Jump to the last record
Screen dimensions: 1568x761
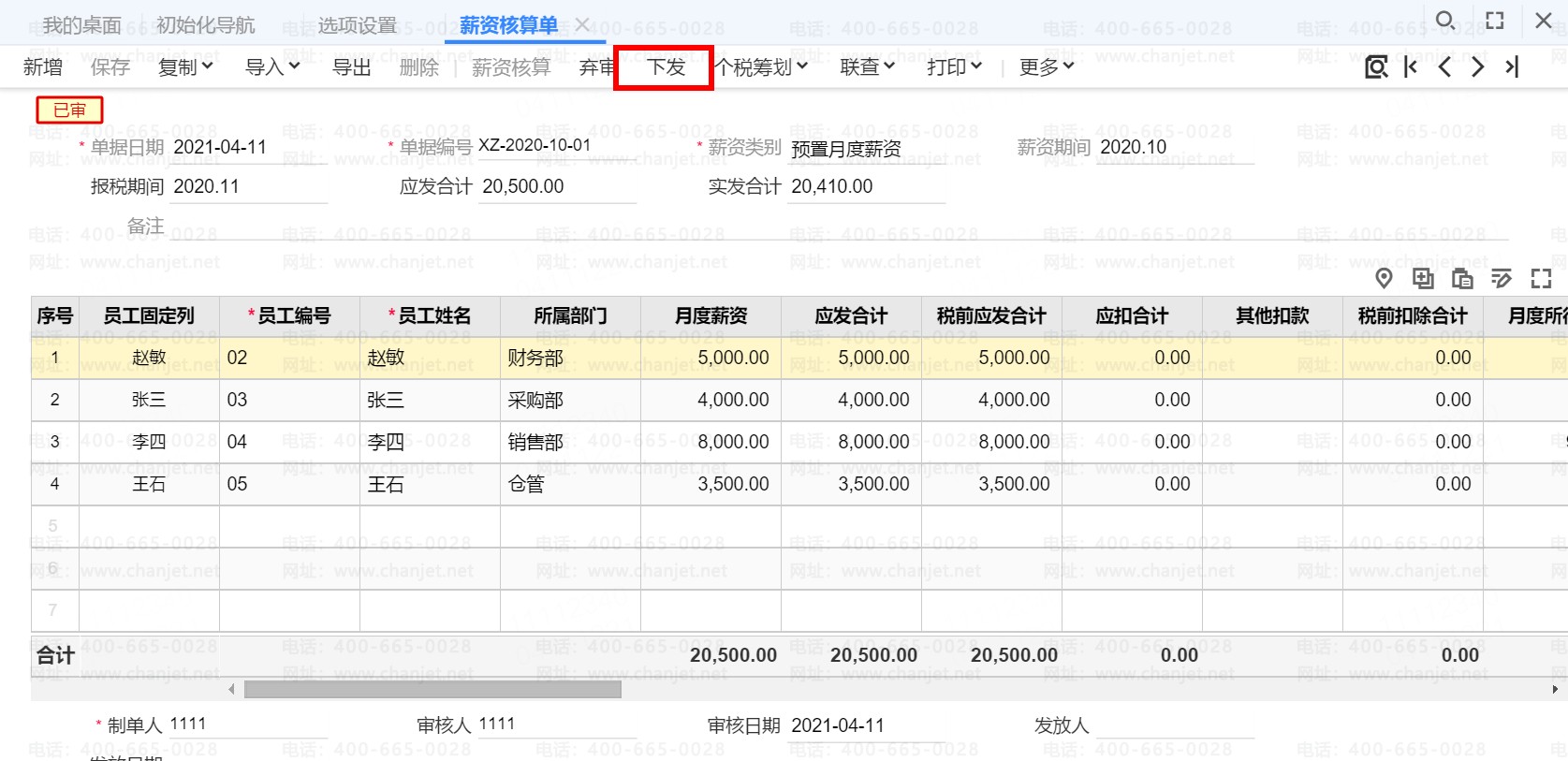pos(1511,67)
